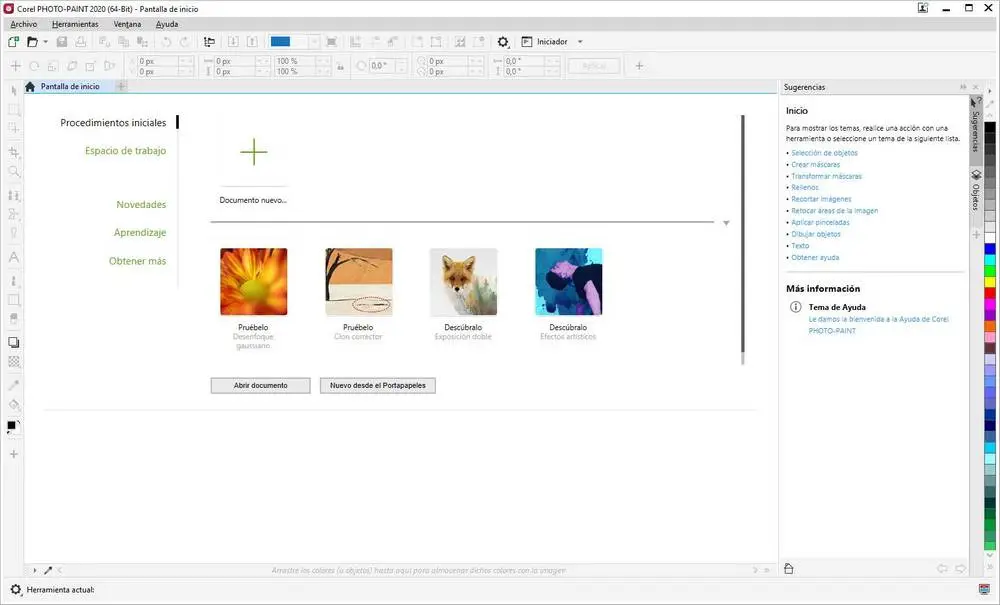This screenshot has width=1000, height=605.
Task: Select the Text tool
Action: (x=13, y=258)
